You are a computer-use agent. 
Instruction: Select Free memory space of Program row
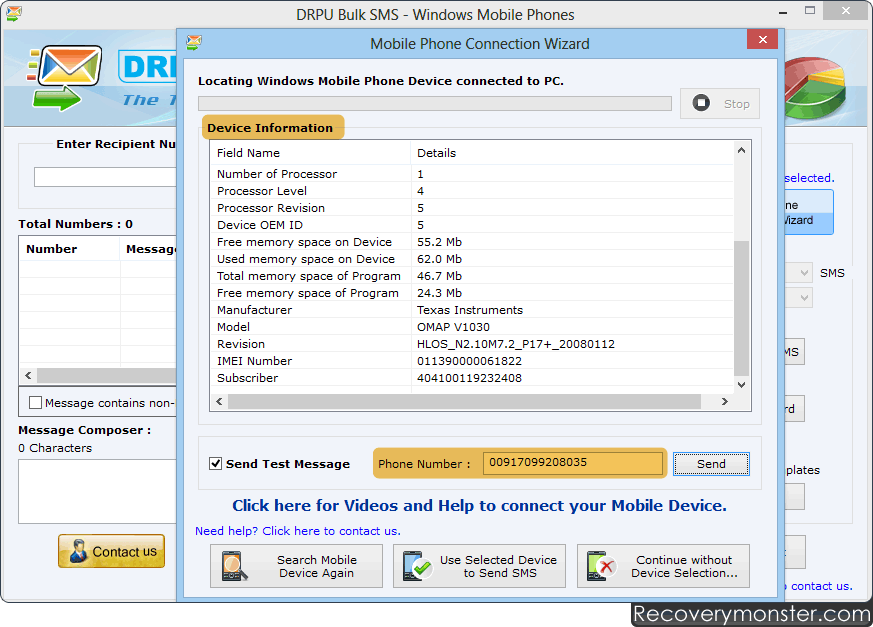[472, 293]
